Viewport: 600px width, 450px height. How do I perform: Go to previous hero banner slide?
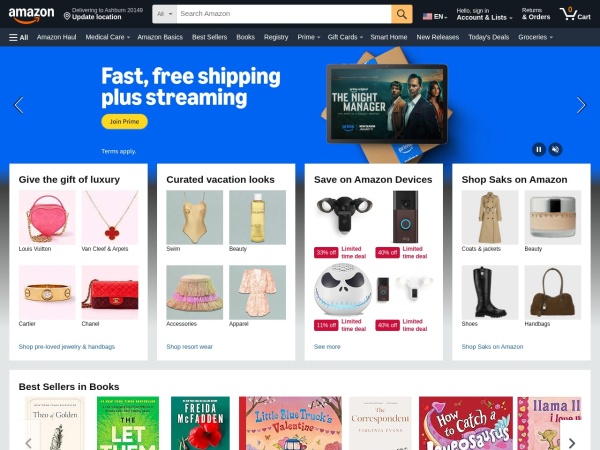tap(19, 105)
